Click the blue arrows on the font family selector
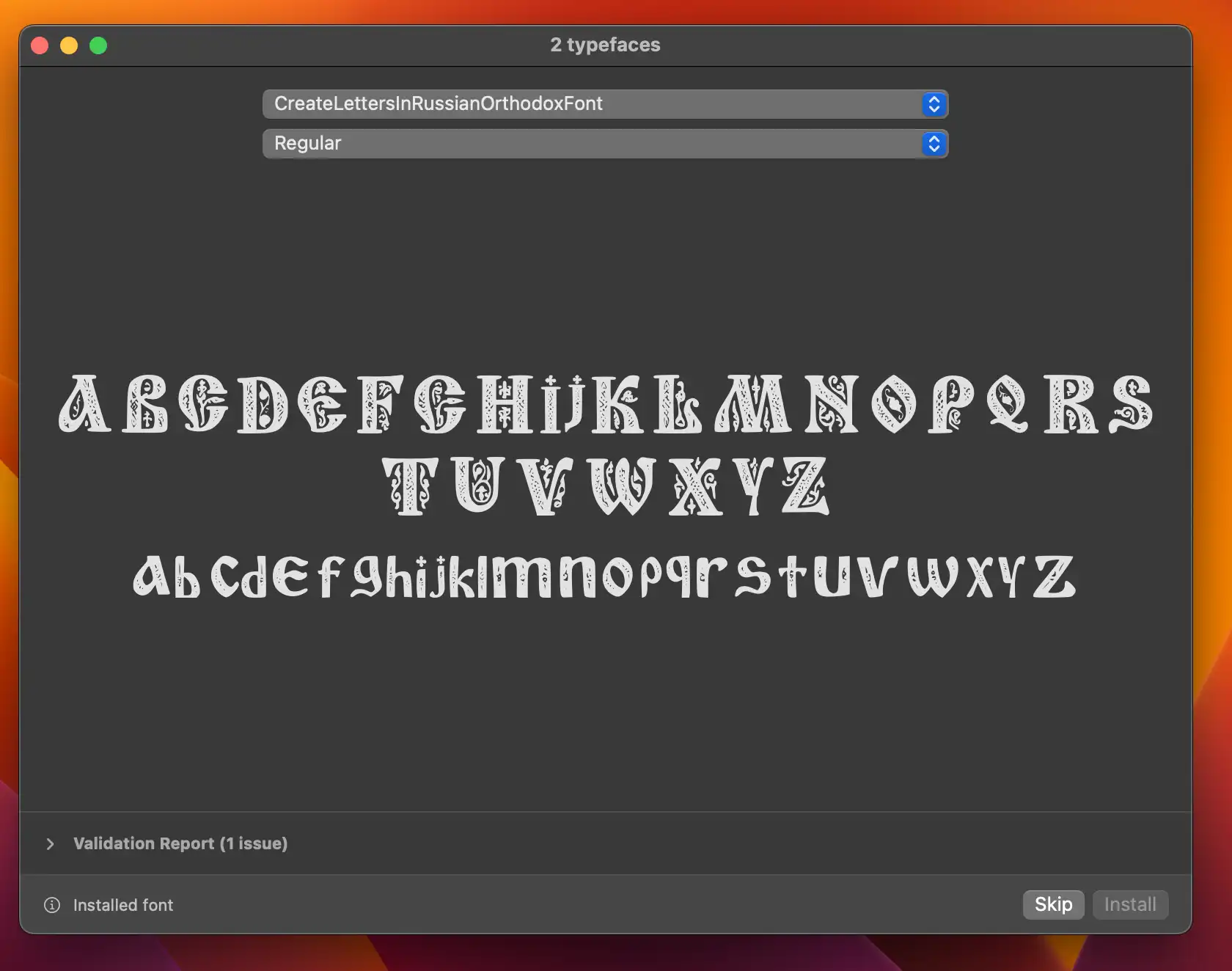 pyautogui.click(x=934, y=104)
